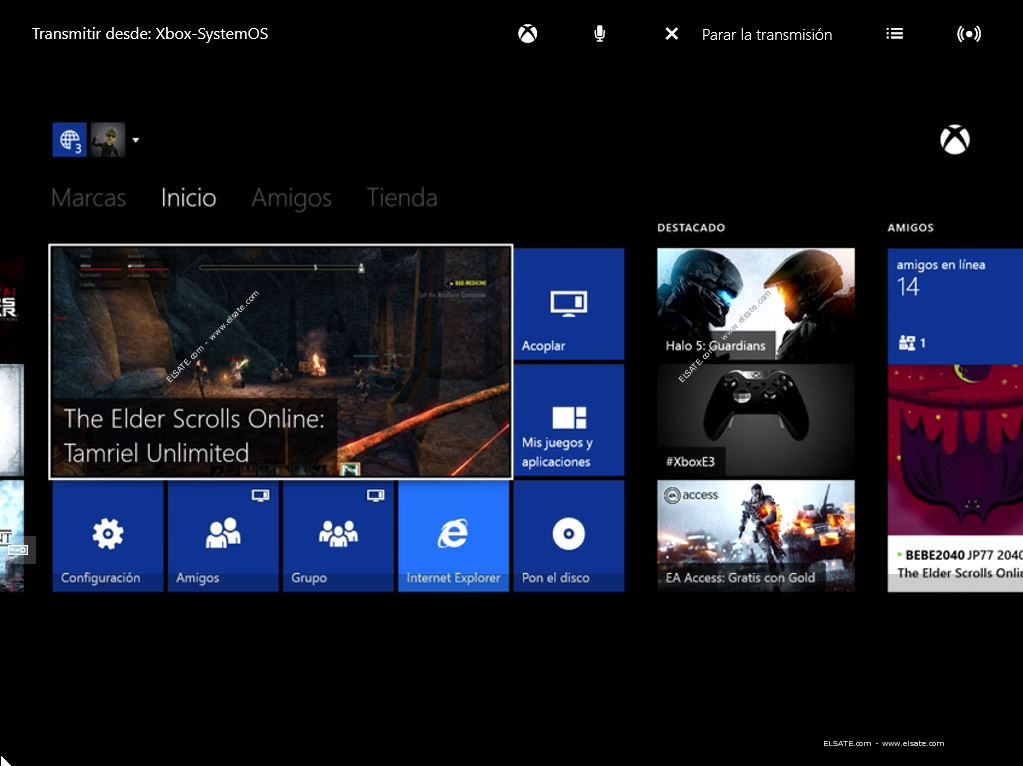
Task: Open the amigos en línea 14 tile
Action: (x=955, y=305)
